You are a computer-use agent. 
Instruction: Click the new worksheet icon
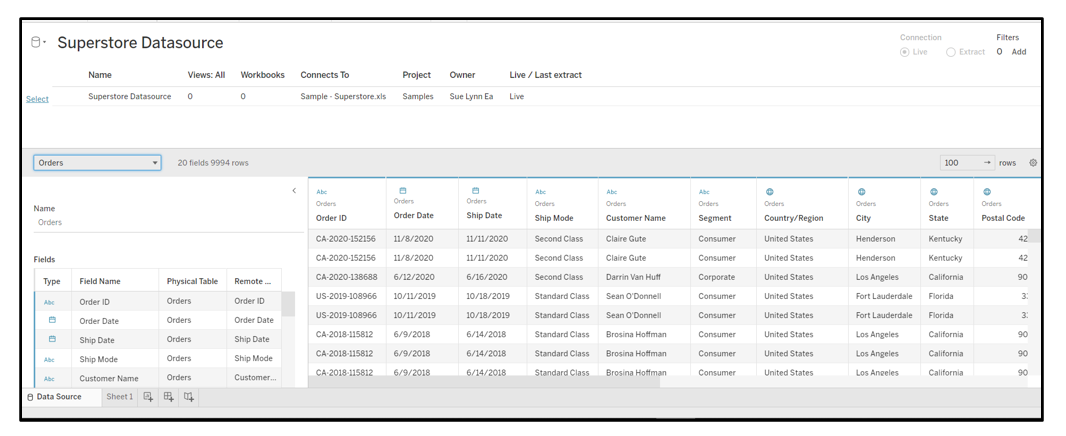pyautogui.click(x=148, y=397)
